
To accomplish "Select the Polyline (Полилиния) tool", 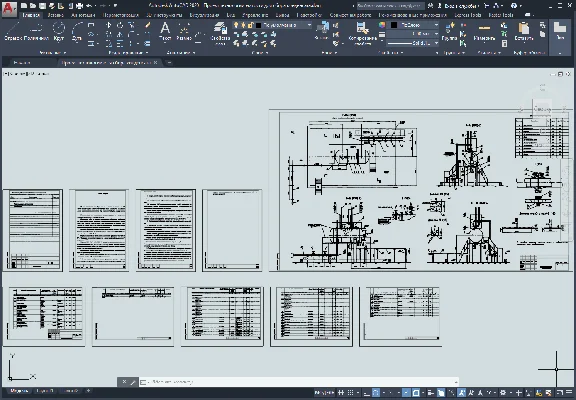I will click(36, 31).
